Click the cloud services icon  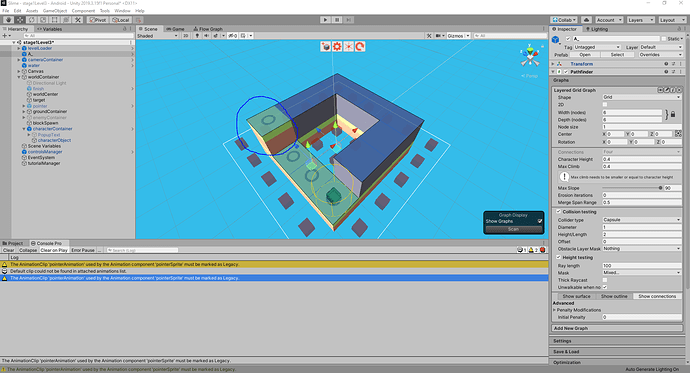(586, 20)
